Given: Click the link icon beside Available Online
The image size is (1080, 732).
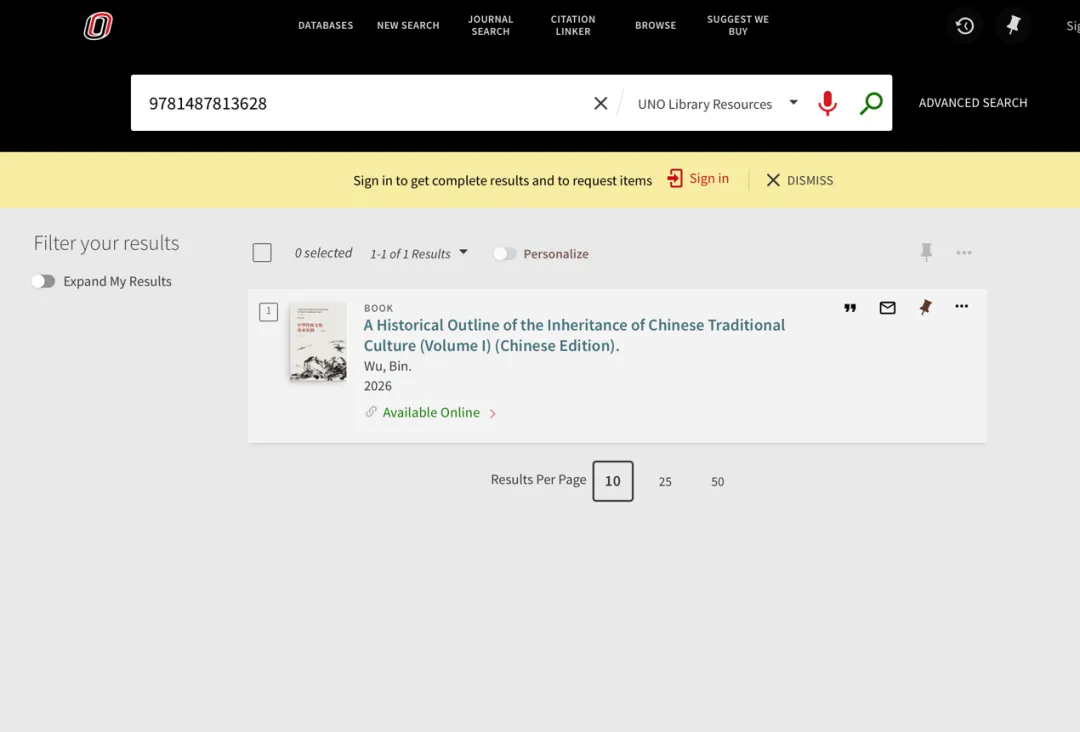Looking at the screenshot, I should pos(371,412).
